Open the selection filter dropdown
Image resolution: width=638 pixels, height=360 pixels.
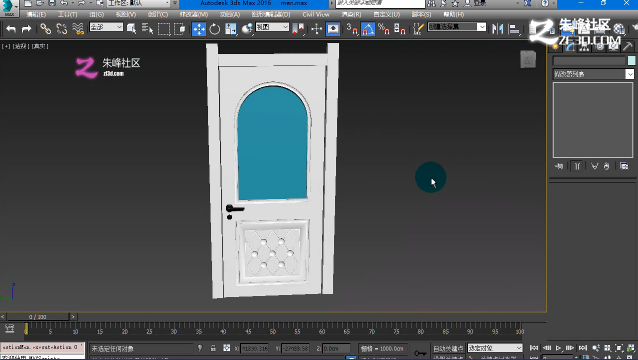pos(106,27)
